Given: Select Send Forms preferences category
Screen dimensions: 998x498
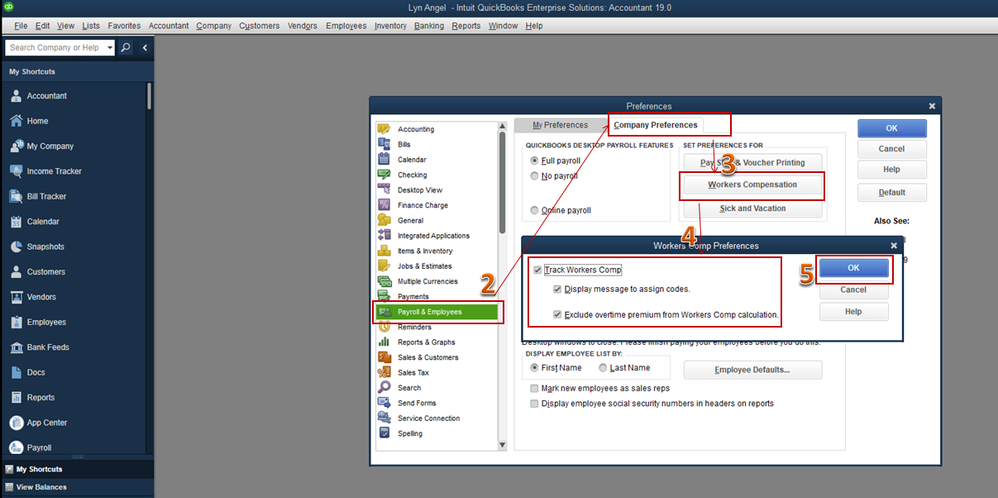Looking at the screenshot, I should click(x=416, y=403).
